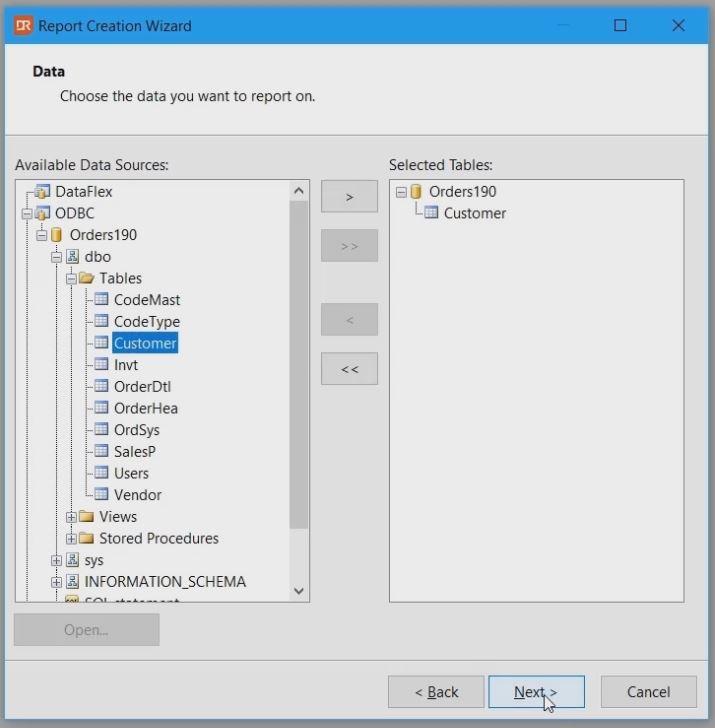Expand the sys schema node

click(57, 560)
